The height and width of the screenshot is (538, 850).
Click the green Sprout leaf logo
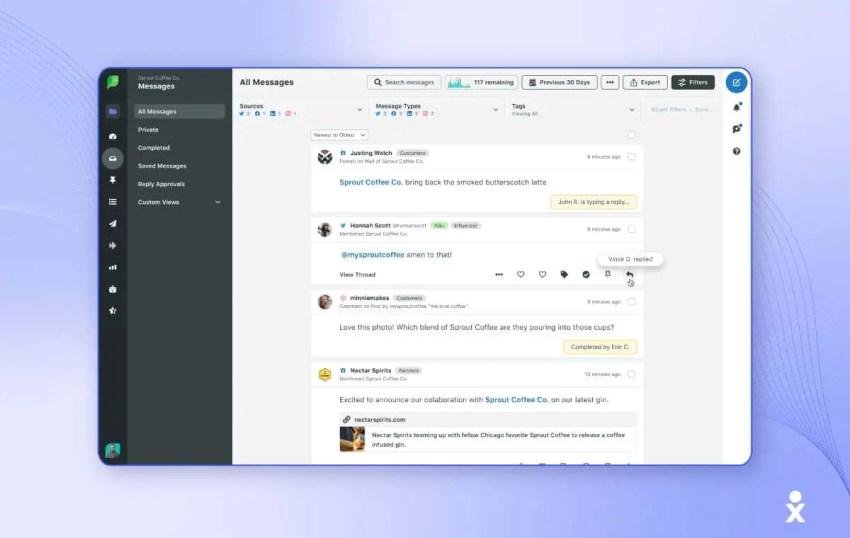[x=113, y=82]
